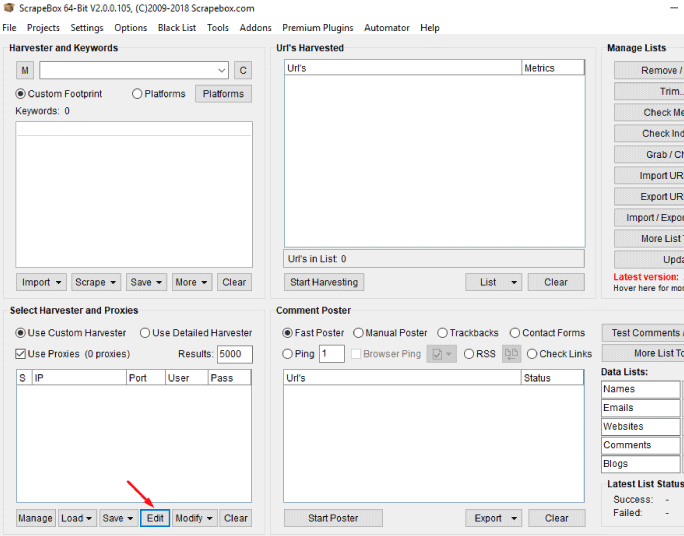Click the Metrics column header

coord(553,68)
